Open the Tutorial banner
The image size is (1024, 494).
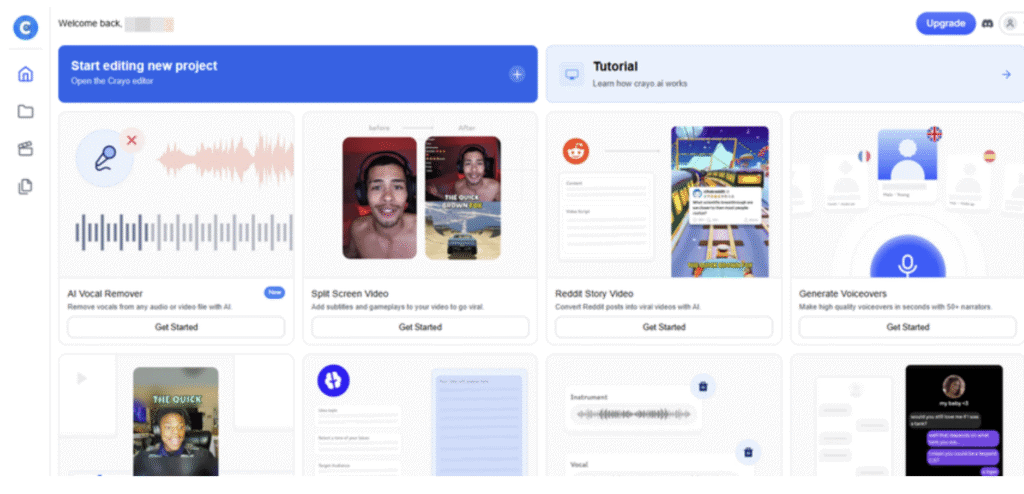(780, 74)
